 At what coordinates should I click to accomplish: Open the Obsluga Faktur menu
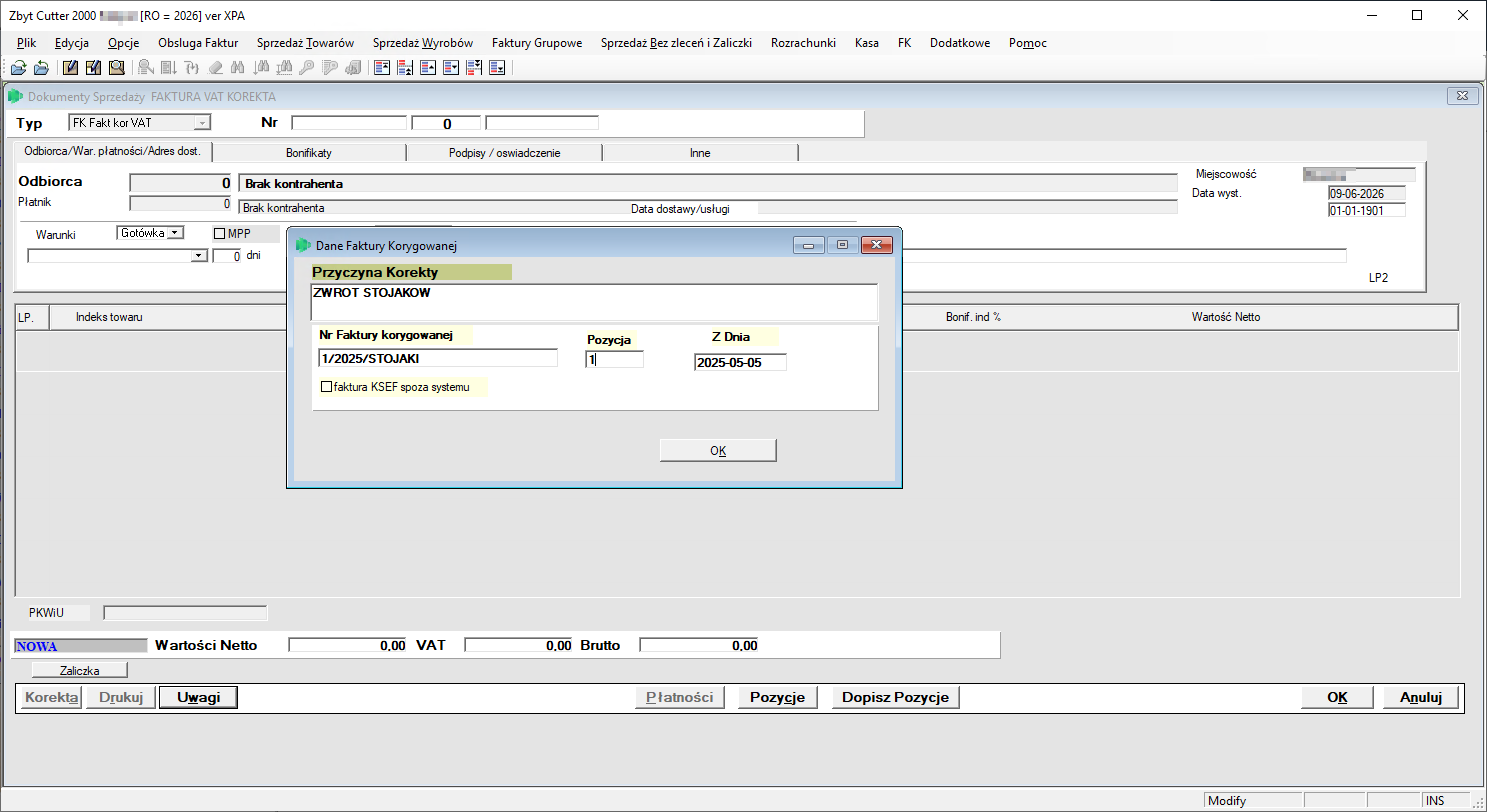click(198, 43)
